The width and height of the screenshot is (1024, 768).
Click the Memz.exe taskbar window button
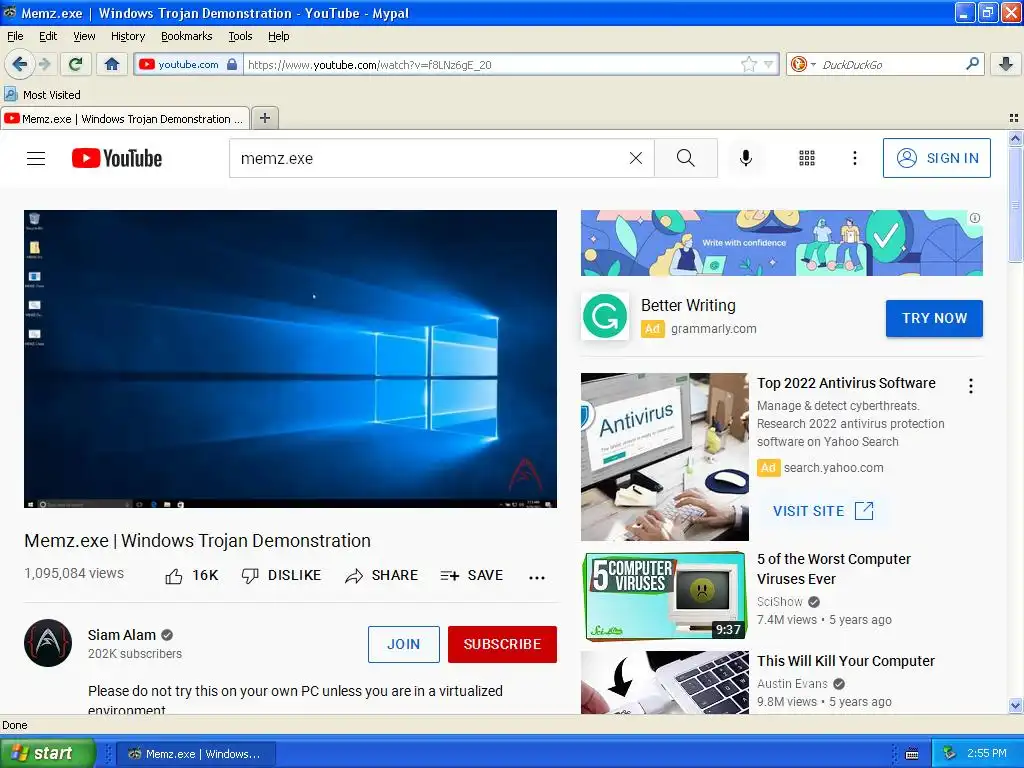(x=196, y=754)
